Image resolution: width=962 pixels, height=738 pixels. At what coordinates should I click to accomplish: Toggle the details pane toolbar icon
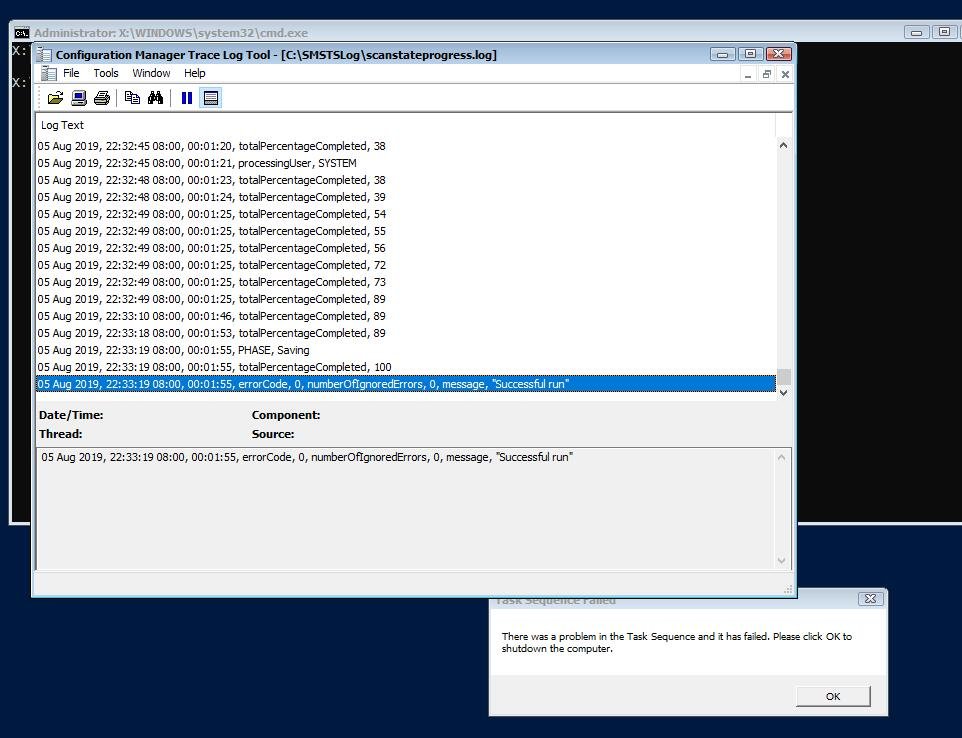pos(210,98)
